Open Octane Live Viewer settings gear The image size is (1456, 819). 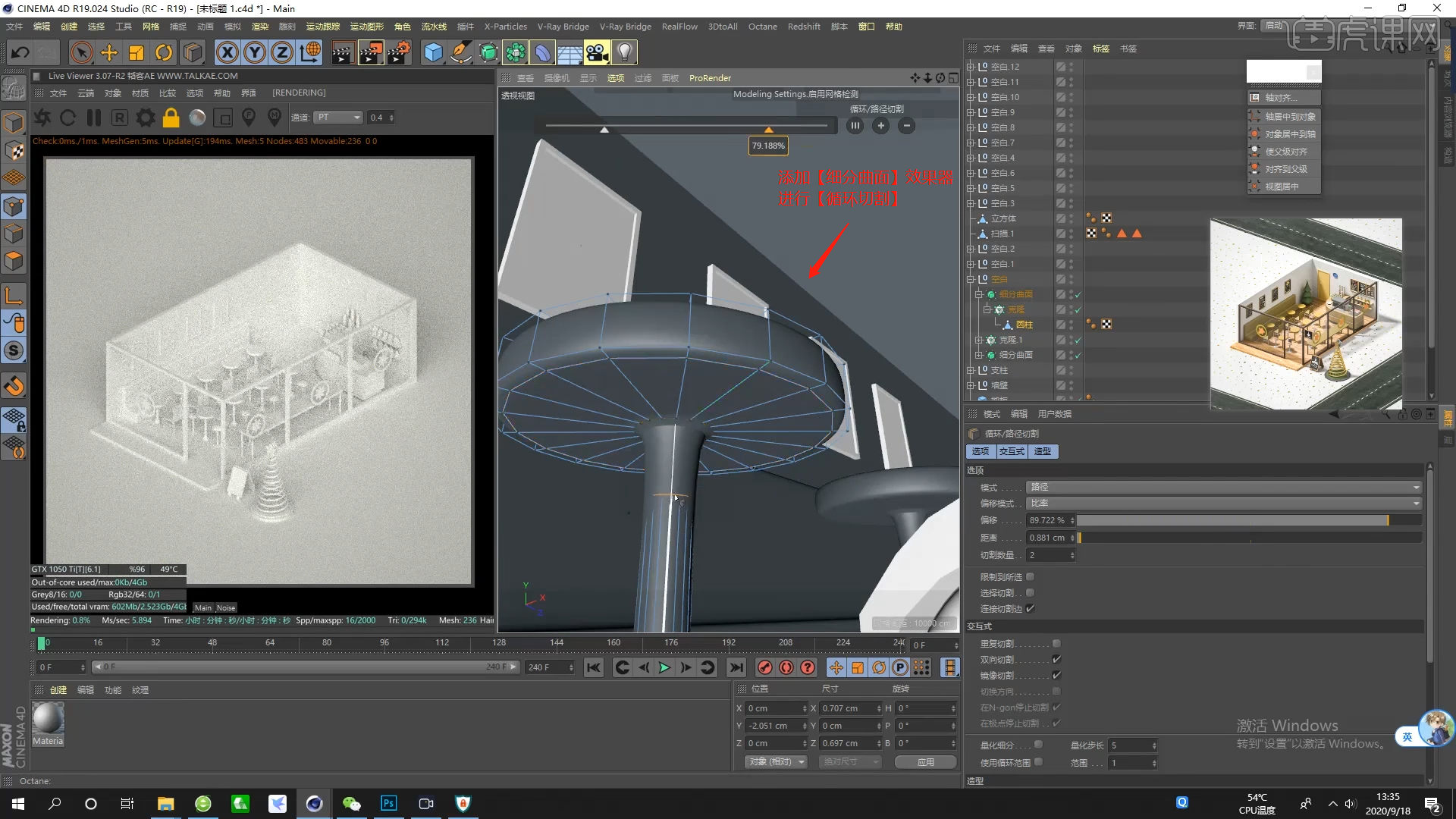tap(146, 118)
